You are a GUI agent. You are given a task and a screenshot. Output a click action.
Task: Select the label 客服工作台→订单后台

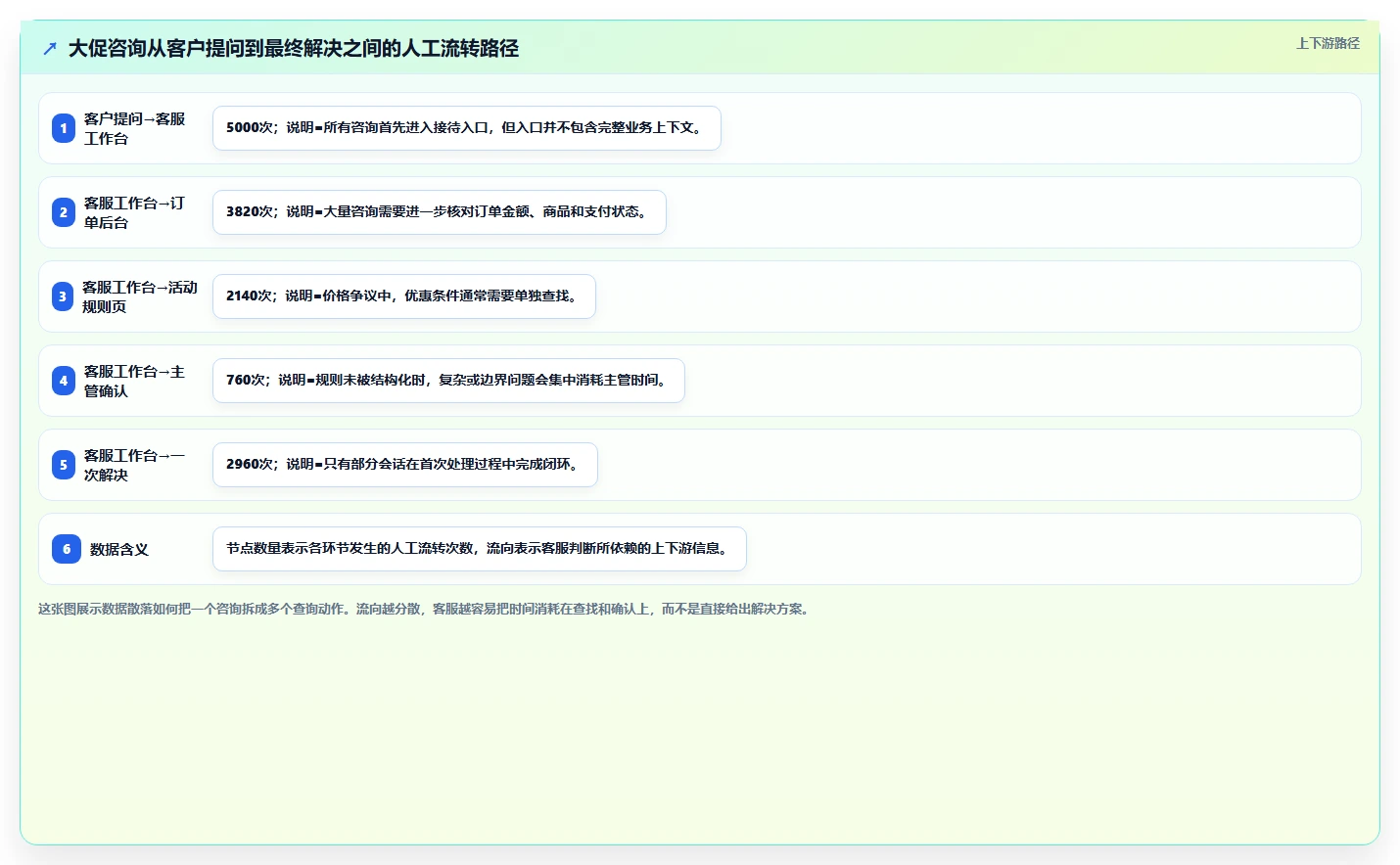click(x=135, y=212)
